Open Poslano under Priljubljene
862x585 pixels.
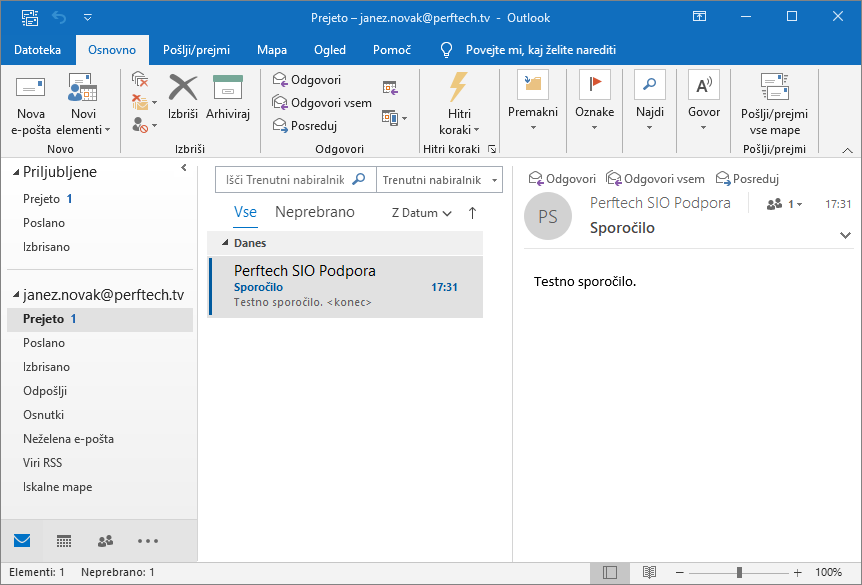coord(44,223)
